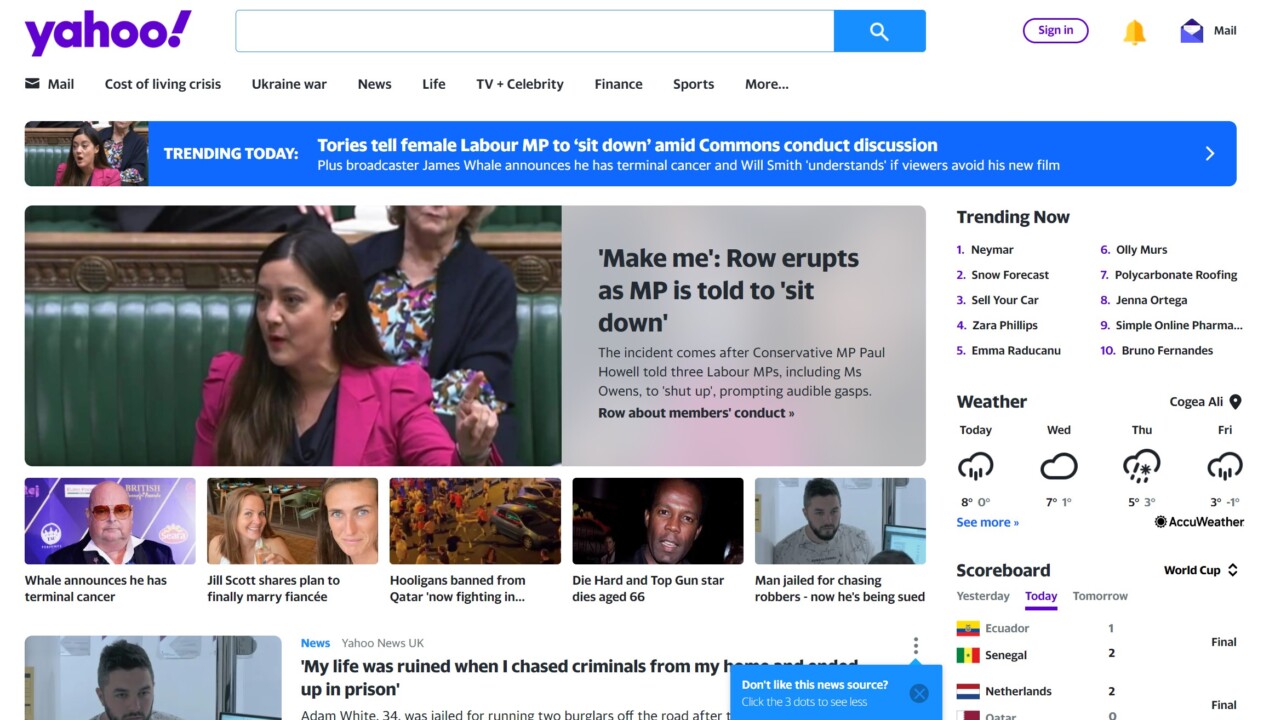Open Die Hard star story thumbnail

[657, 521]
